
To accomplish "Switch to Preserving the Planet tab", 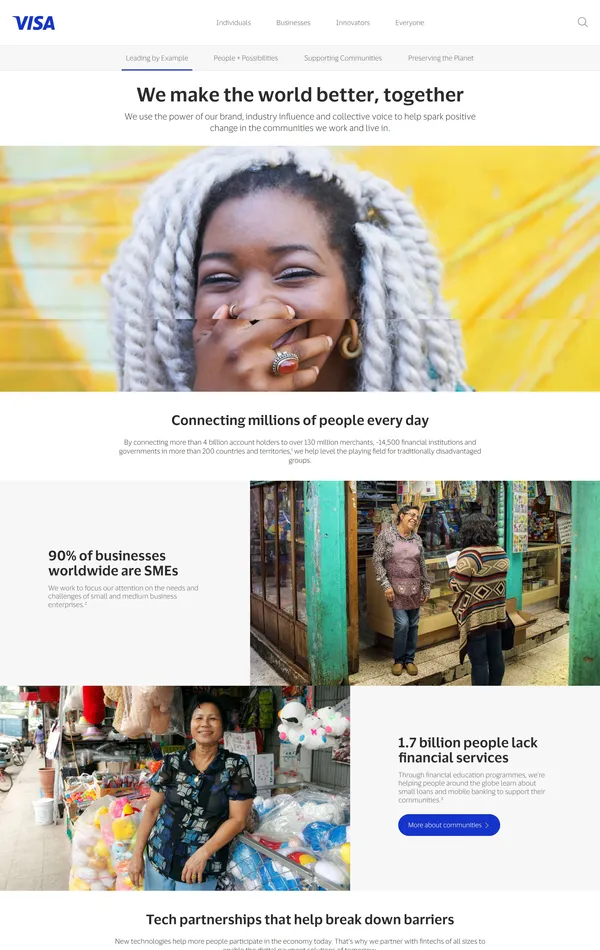I will point(441,58).
